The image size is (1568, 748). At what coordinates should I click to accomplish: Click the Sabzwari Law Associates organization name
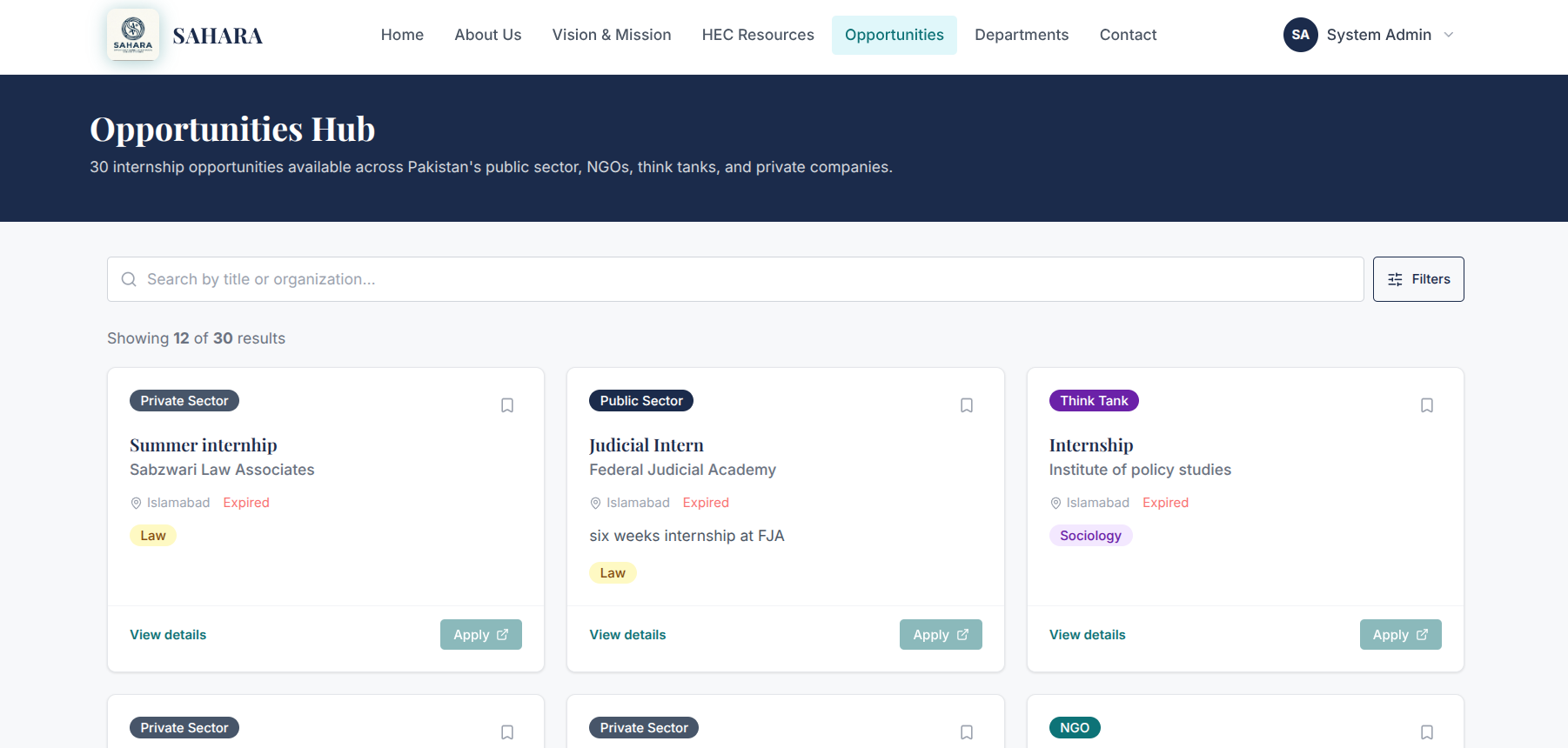click(x=222, y=470)
